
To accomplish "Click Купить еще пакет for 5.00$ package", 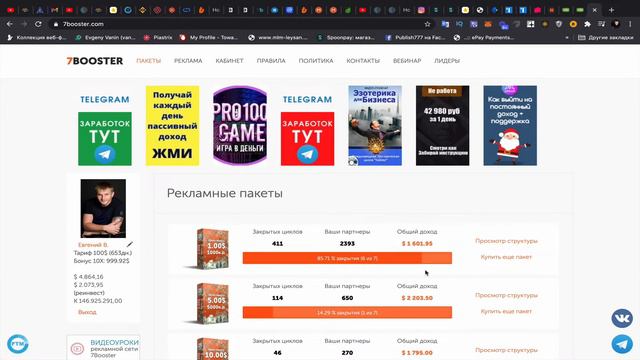I will coord(506,311).
